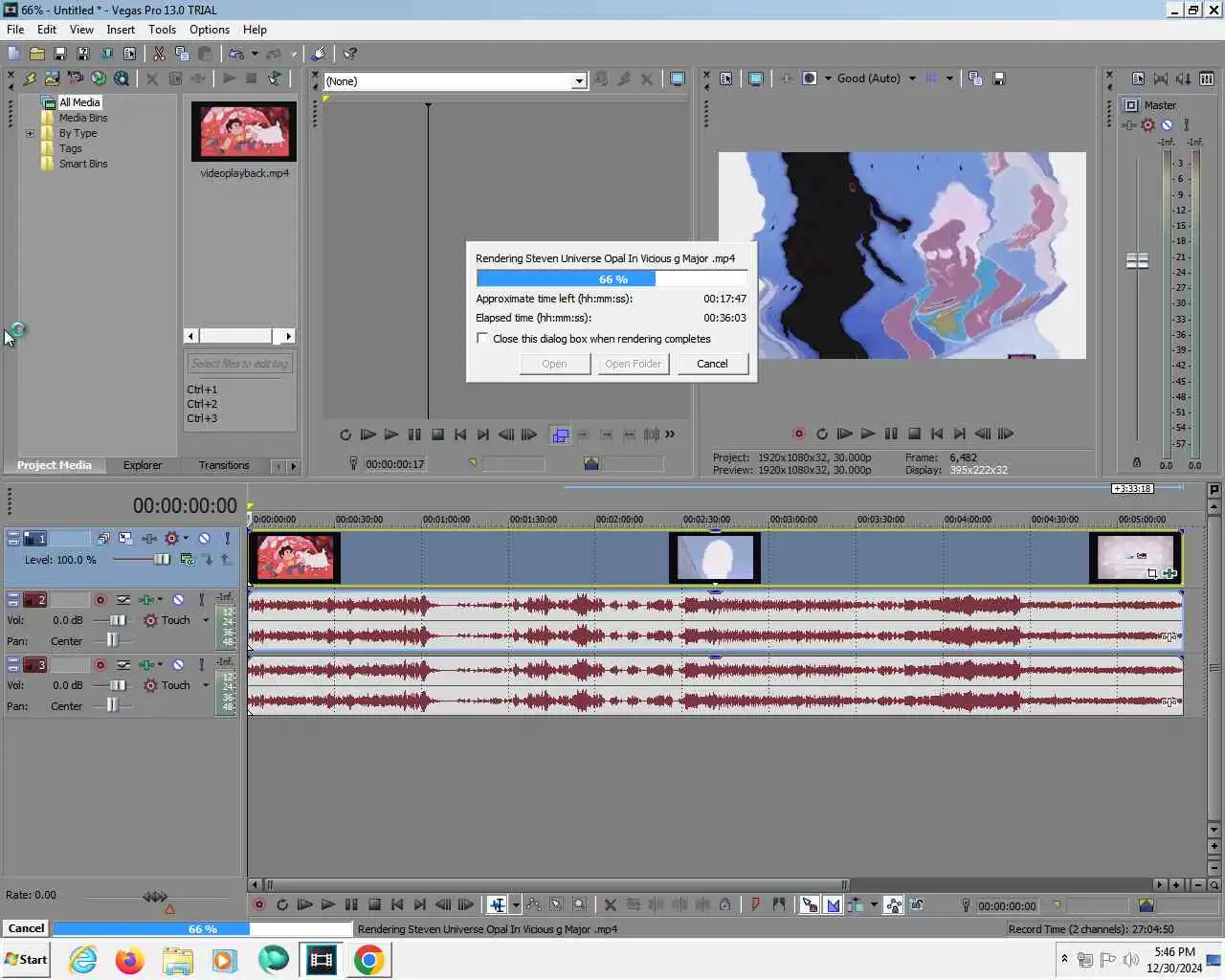Click the Save project floppy icon
This screenshot has height=980, width=1225.
coord(59,54)
